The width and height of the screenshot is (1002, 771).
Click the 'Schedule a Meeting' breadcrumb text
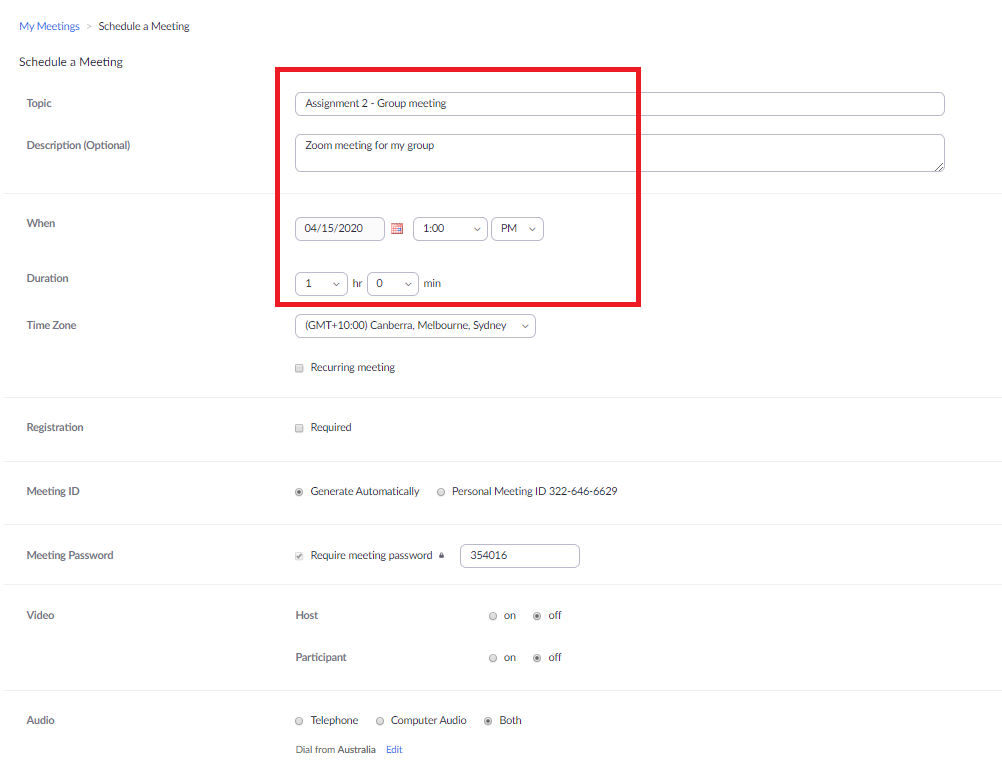[144, 26]
